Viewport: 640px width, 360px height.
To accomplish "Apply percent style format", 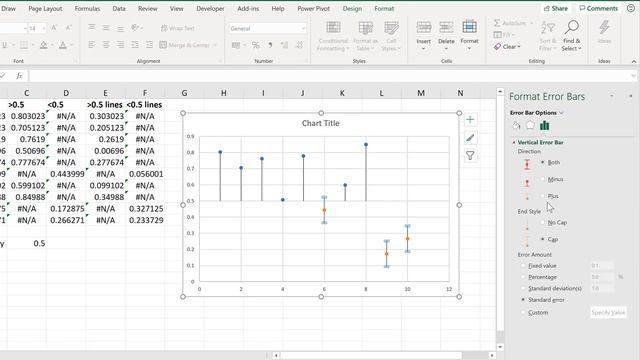I will click(256, 45).
